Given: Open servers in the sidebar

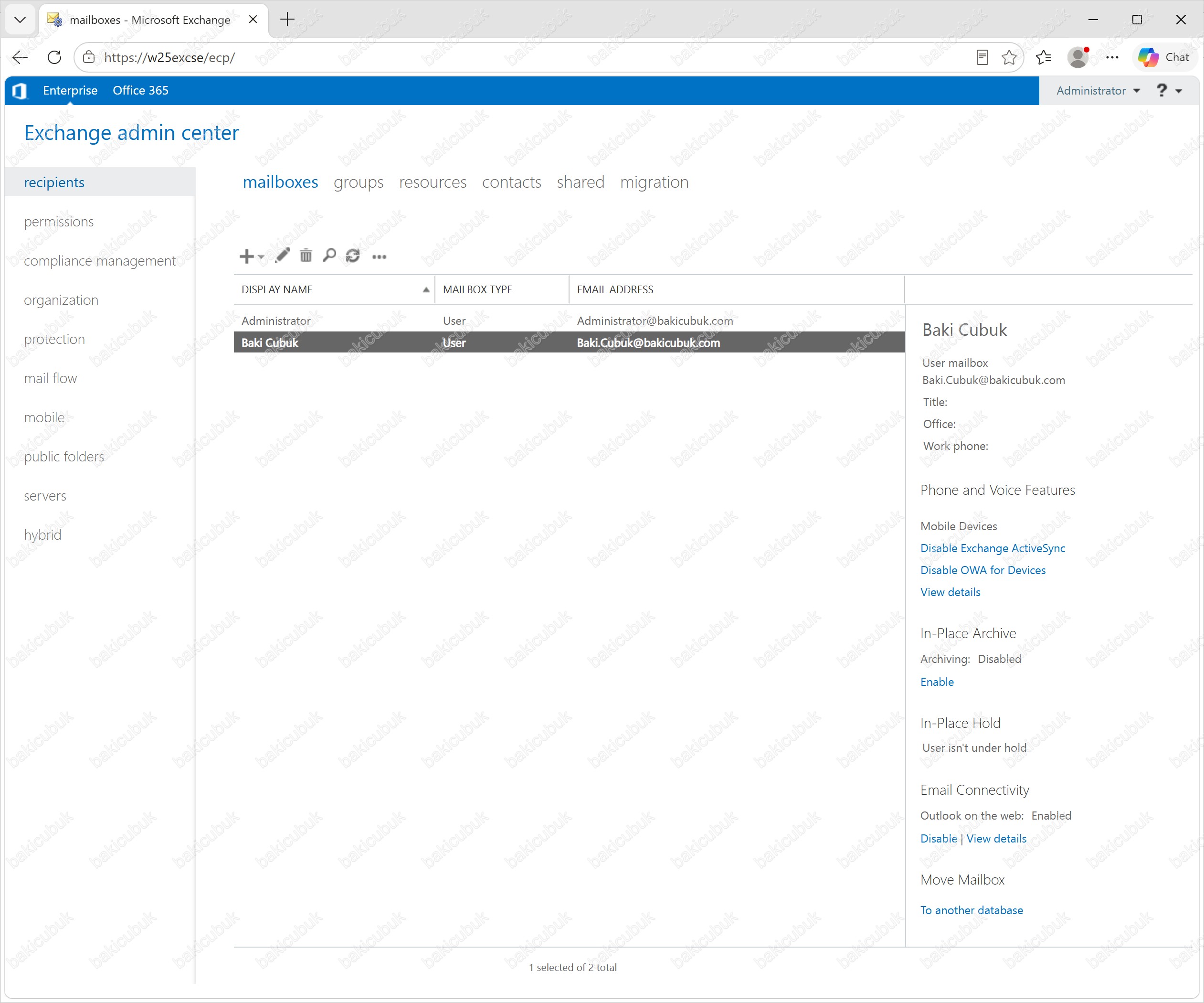Looking at the screenshot, I should tap(45, 495).
